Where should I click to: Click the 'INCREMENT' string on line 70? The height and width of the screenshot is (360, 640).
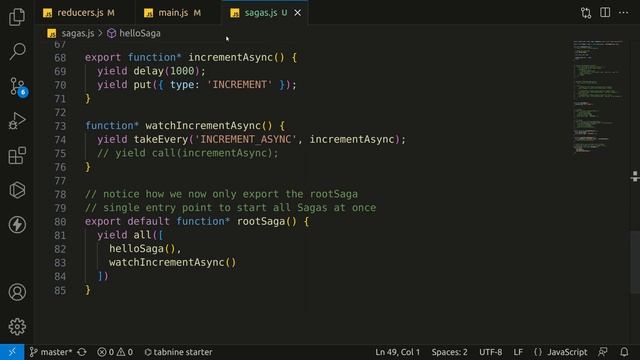240,84
